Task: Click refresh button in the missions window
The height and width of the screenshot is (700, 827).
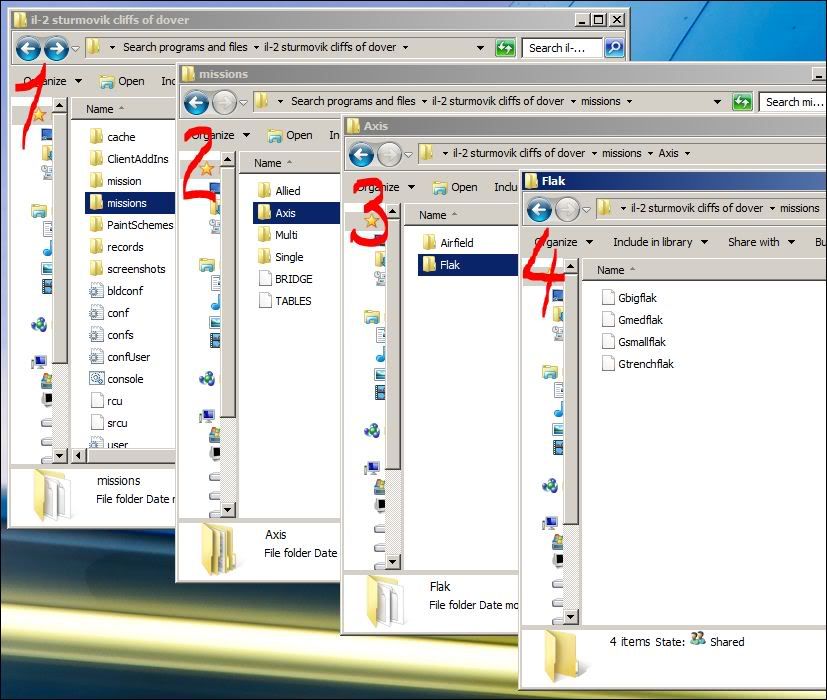Action: 742,102
